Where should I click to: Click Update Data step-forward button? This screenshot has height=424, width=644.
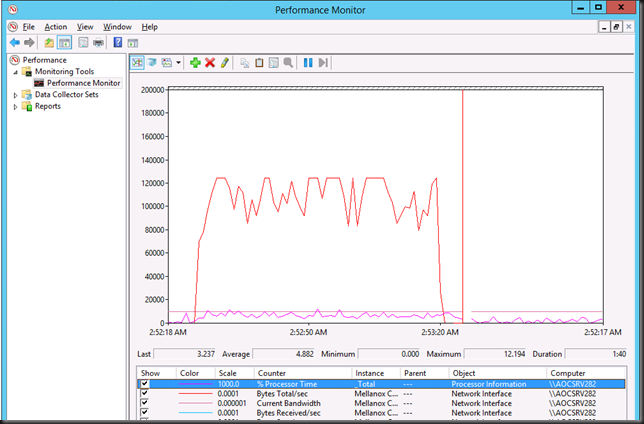coord(323,62)
